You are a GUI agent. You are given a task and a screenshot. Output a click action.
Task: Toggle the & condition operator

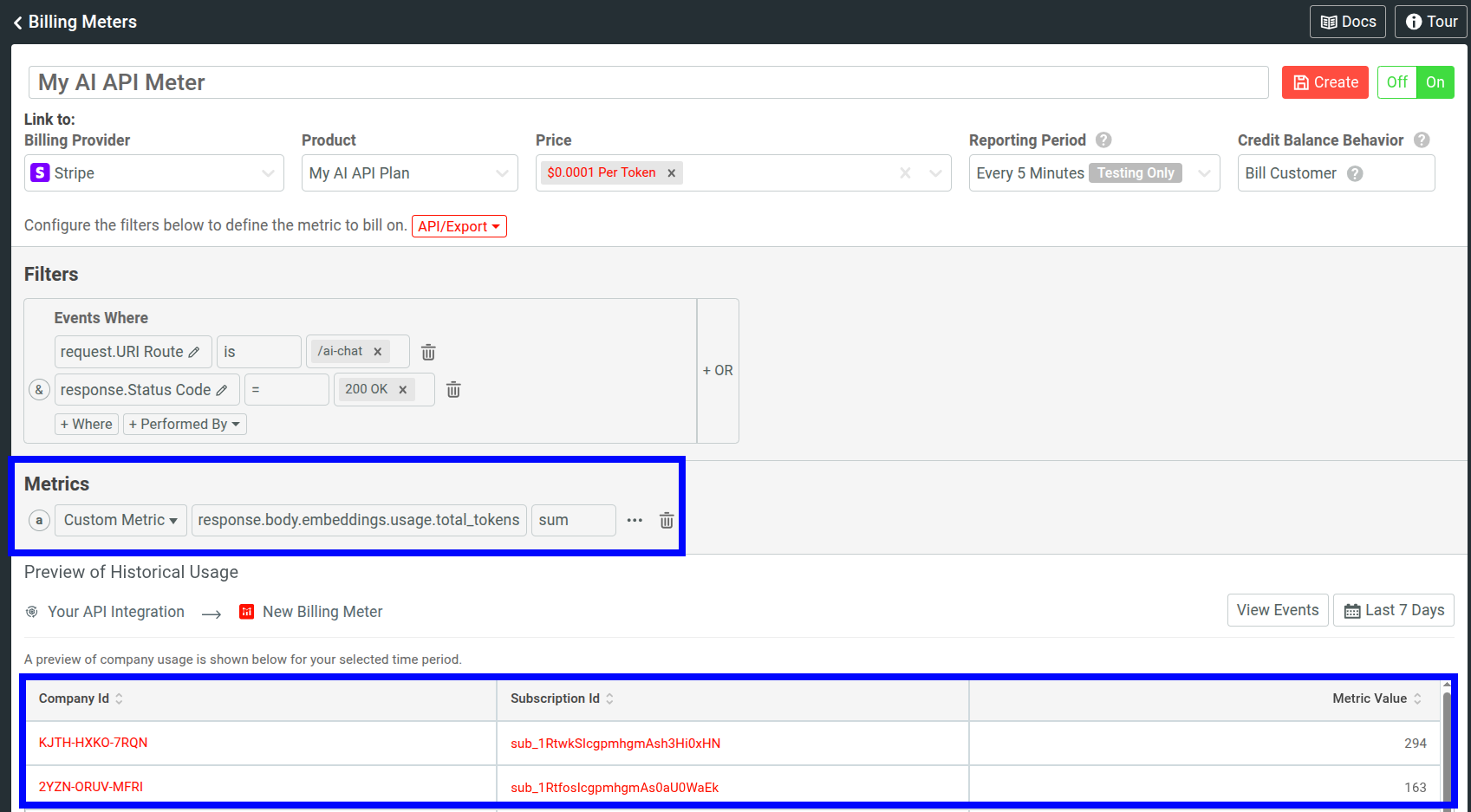[x=39, y=390]
